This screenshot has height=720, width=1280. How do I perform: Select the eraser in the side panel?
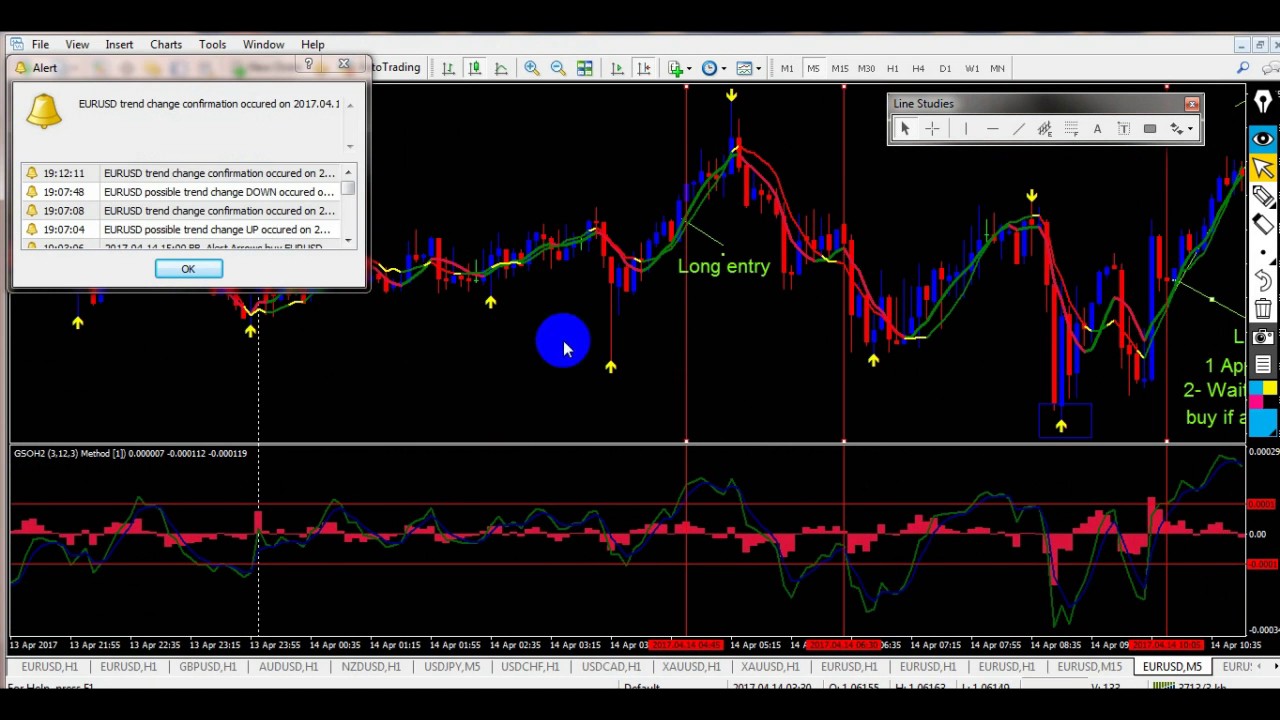1263,225
